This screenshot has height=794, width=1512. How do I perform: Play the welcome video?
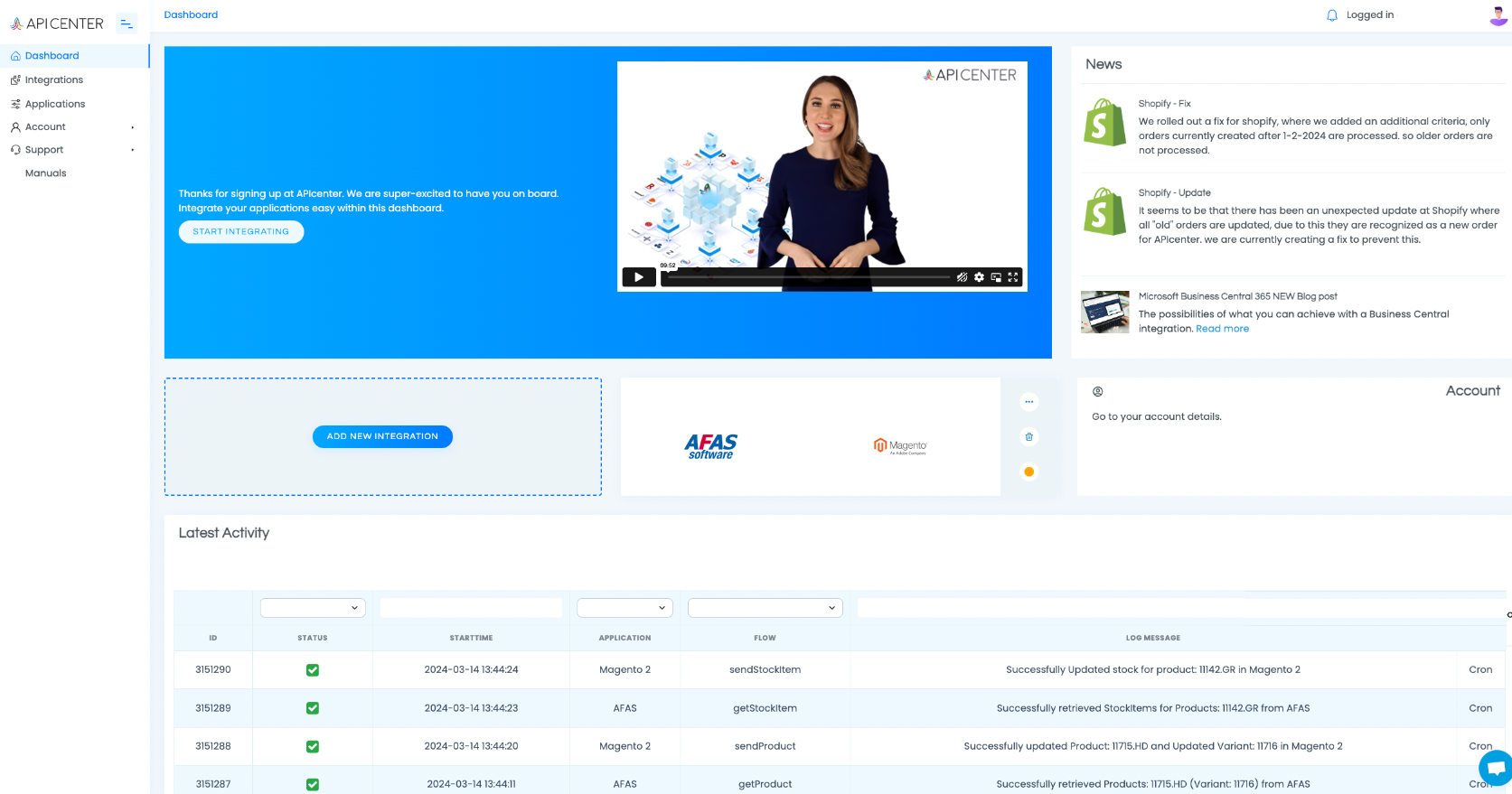638,277
